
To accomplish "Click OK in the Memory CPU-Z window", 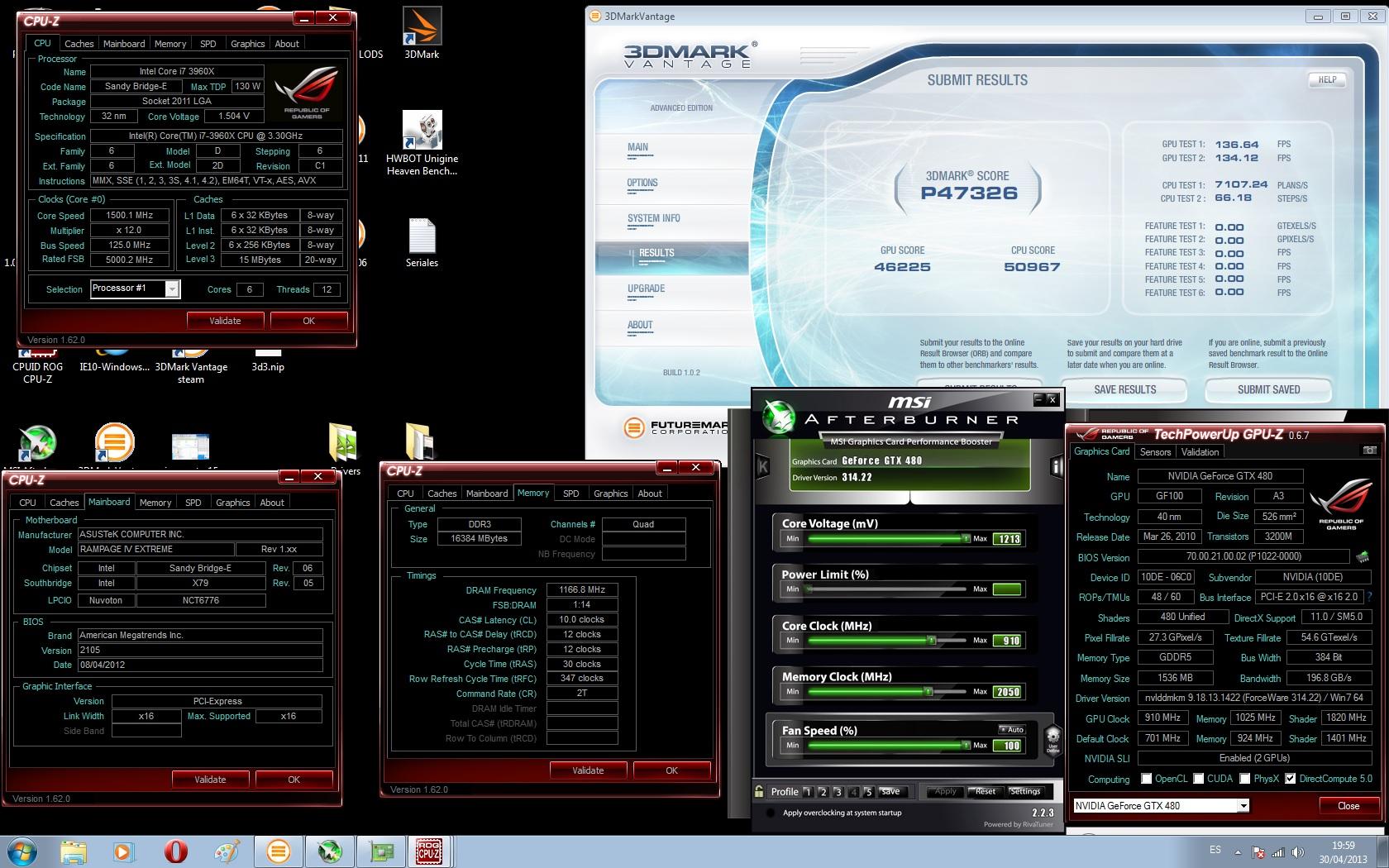I will [671, 770].
